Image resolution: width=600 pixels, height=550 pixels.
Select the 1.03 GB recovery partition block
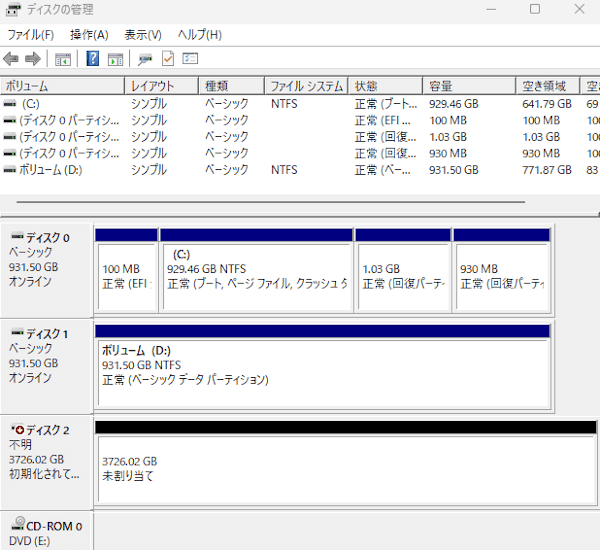(x=403, y=271)
